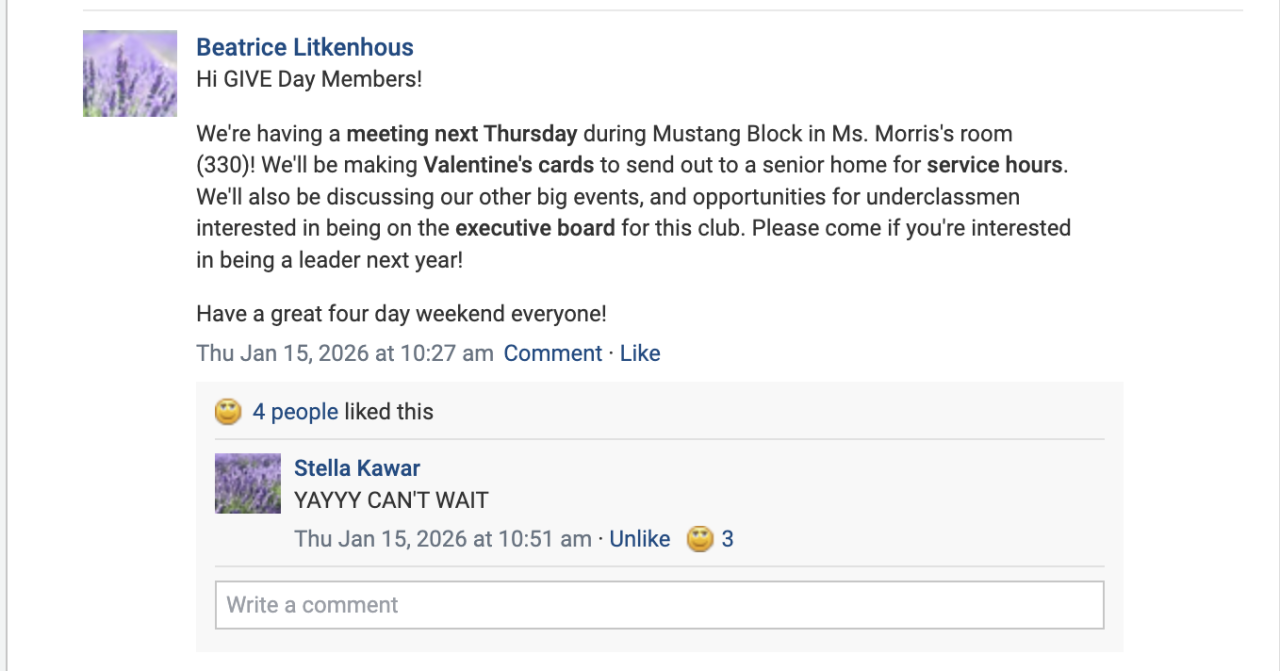The height and width of the screenshot is (671, 1280).
Task: Click the post timestamp 'Thu Jan 15, 2026 at 10:27 am'
Action: [344, 353]
